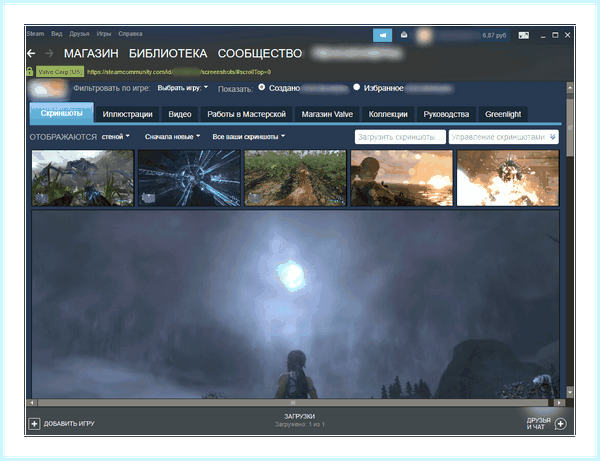Select the Скриншоты tab
The image size is (600, 461).
pyautogui.click(x=62, y=113)
